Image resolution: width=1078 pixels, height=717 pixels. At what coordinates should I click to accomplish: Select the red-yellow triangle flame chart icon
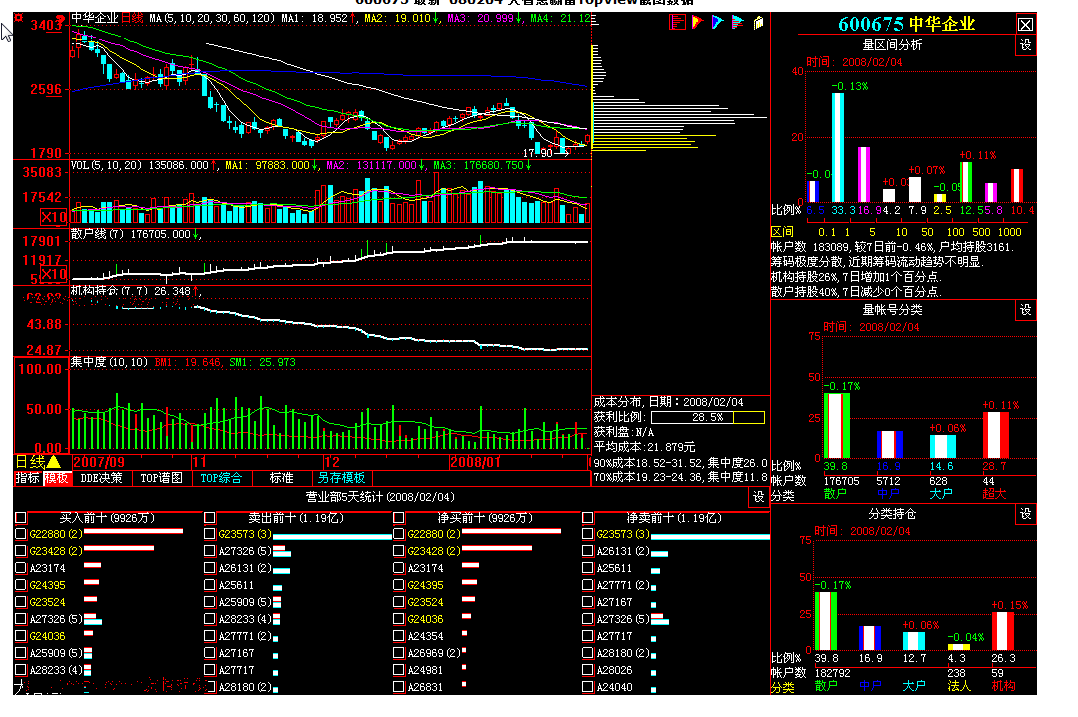(x=697, y=23)
